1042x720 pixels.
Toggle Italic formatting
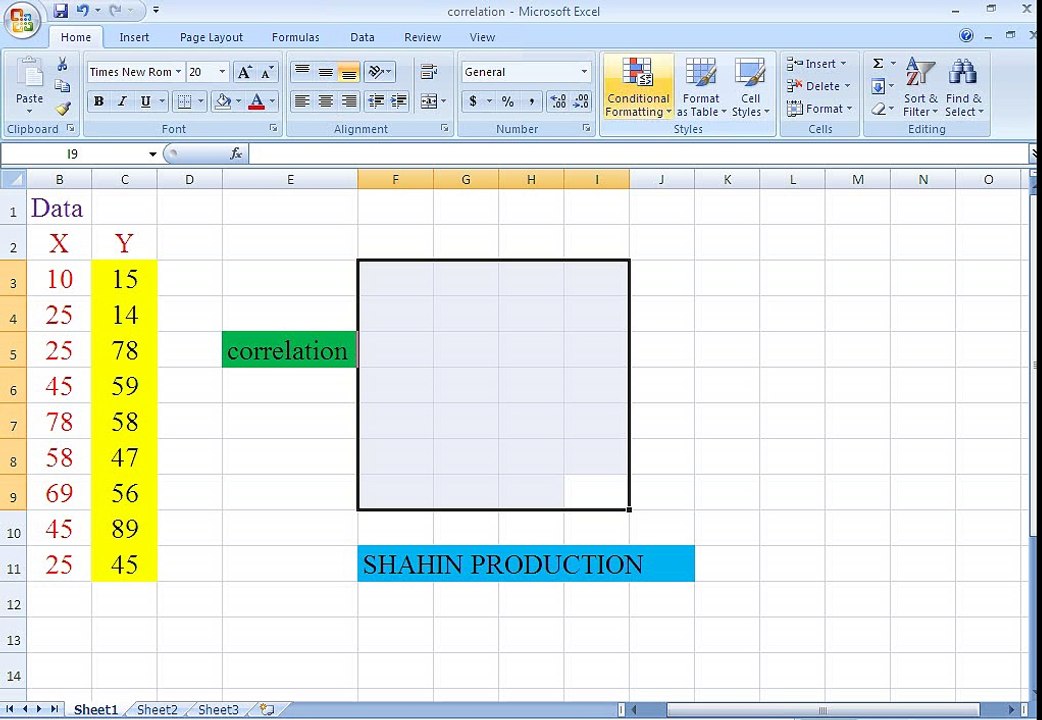[x=122, y=102]
